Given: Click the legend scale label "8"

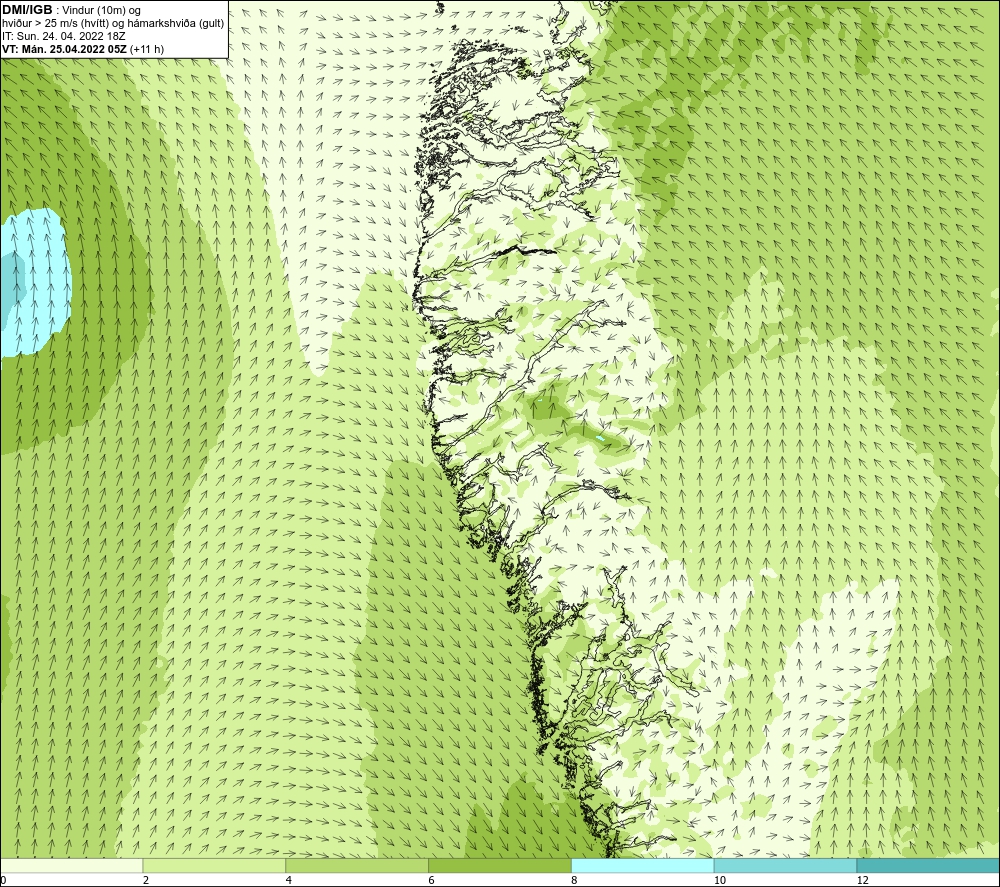Looking at the screenshot, I should pos(575,880).
